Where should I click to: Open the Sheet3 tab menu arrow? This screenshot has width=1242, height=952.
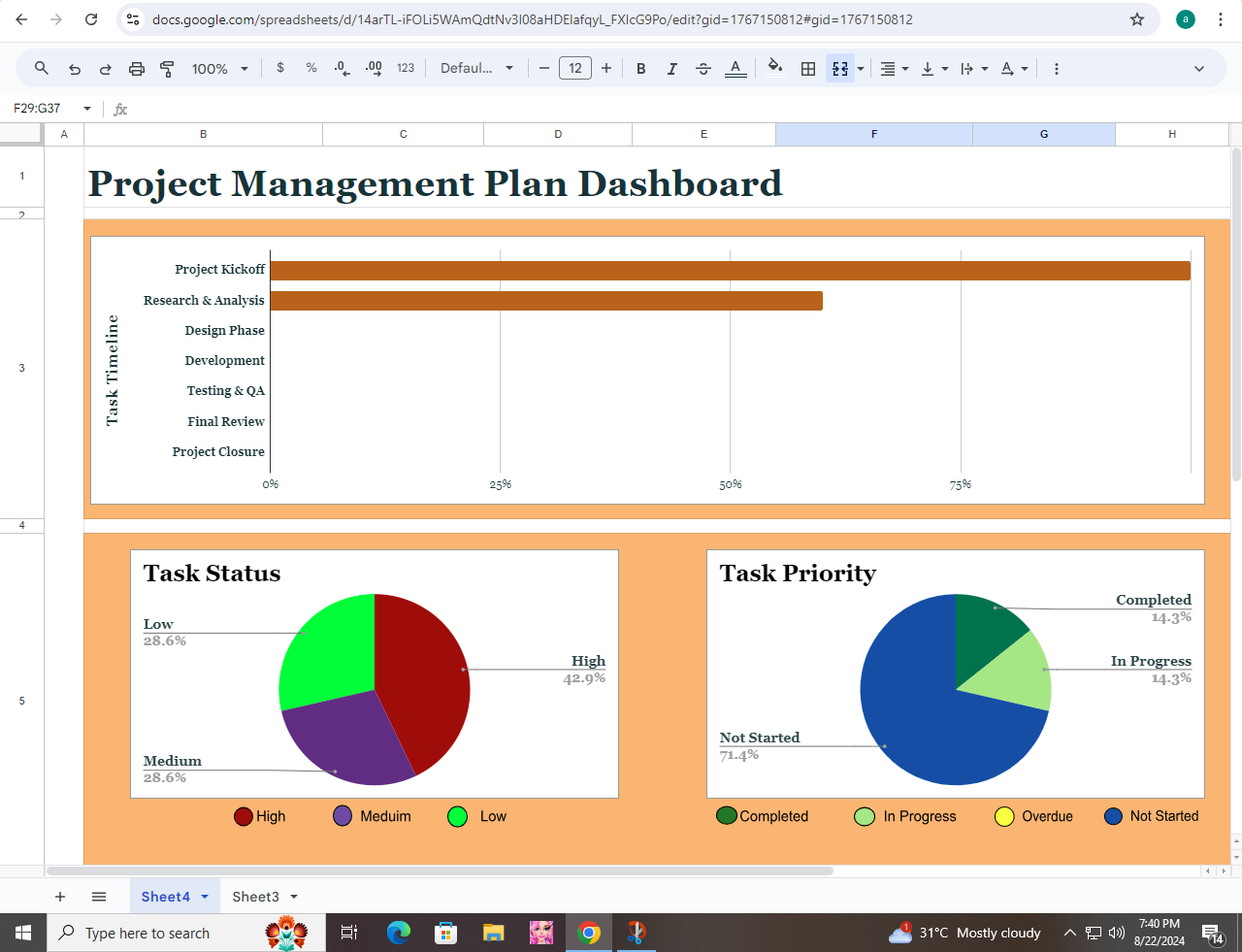click(x=294, y=897)
